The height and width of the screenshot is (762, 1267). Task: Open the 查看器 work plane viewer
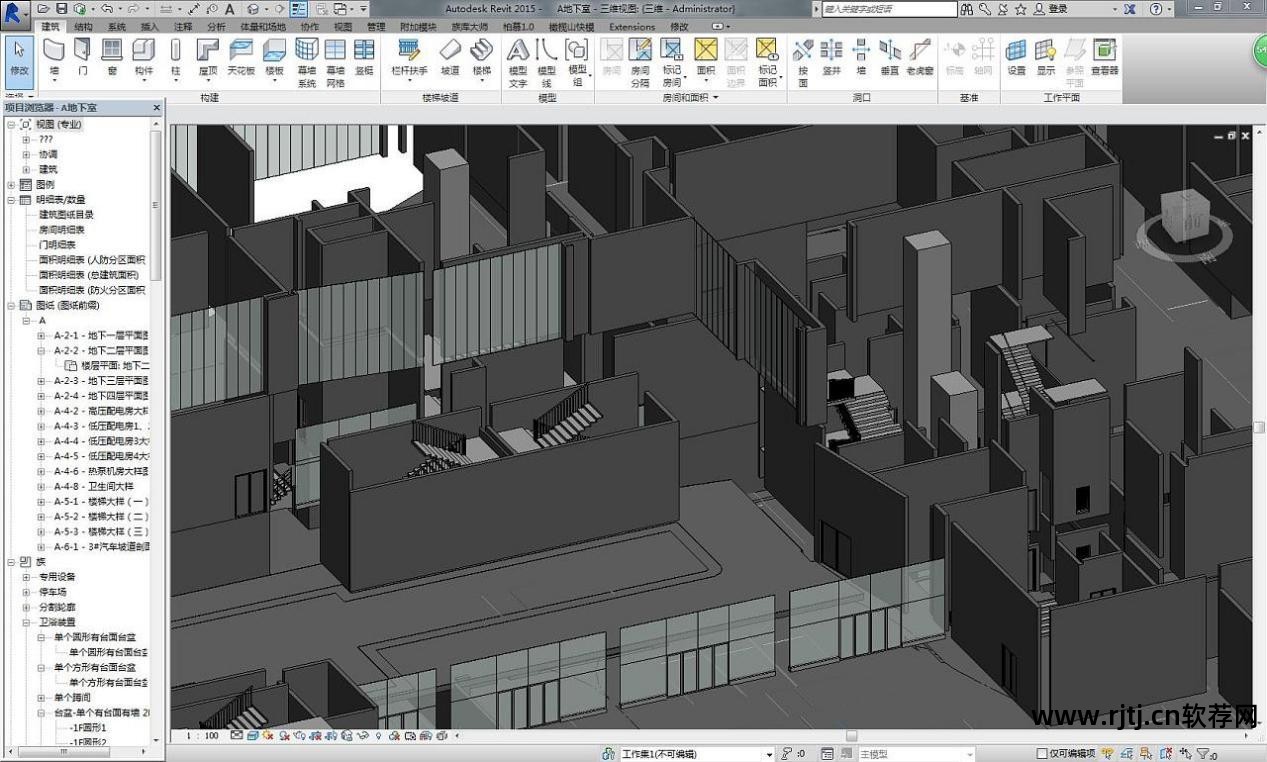point(1104,58)
